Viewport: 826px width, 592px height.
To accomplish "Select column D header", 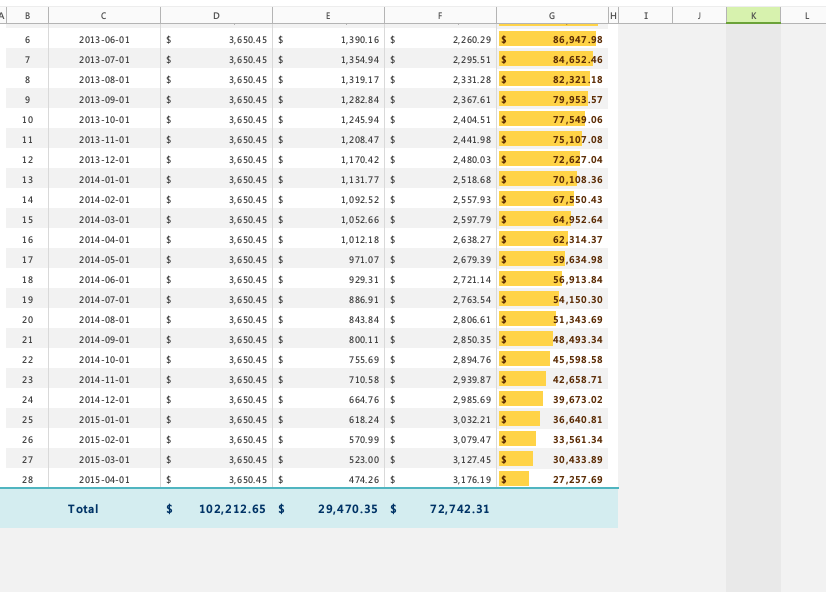I will click(216, 15).
